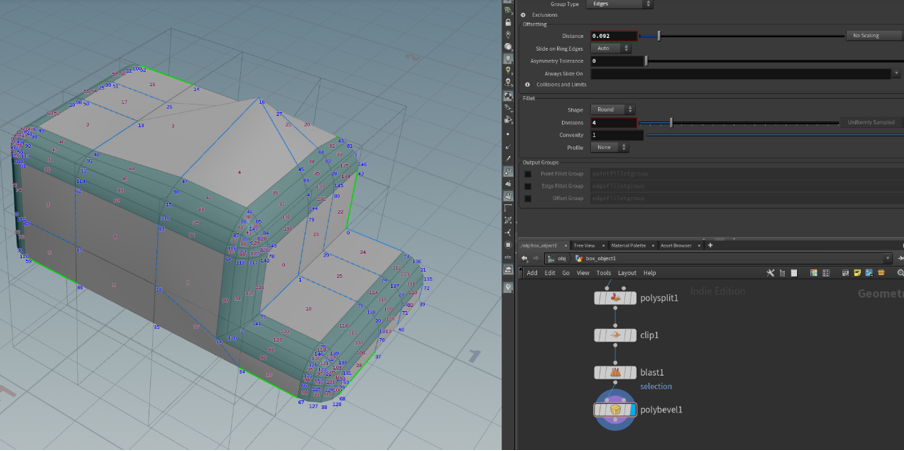Image resolution: width=904 pixels, height=451 pixels.
Task: Click the polysplit1 node icon
Action: click(x=615, y=298)
